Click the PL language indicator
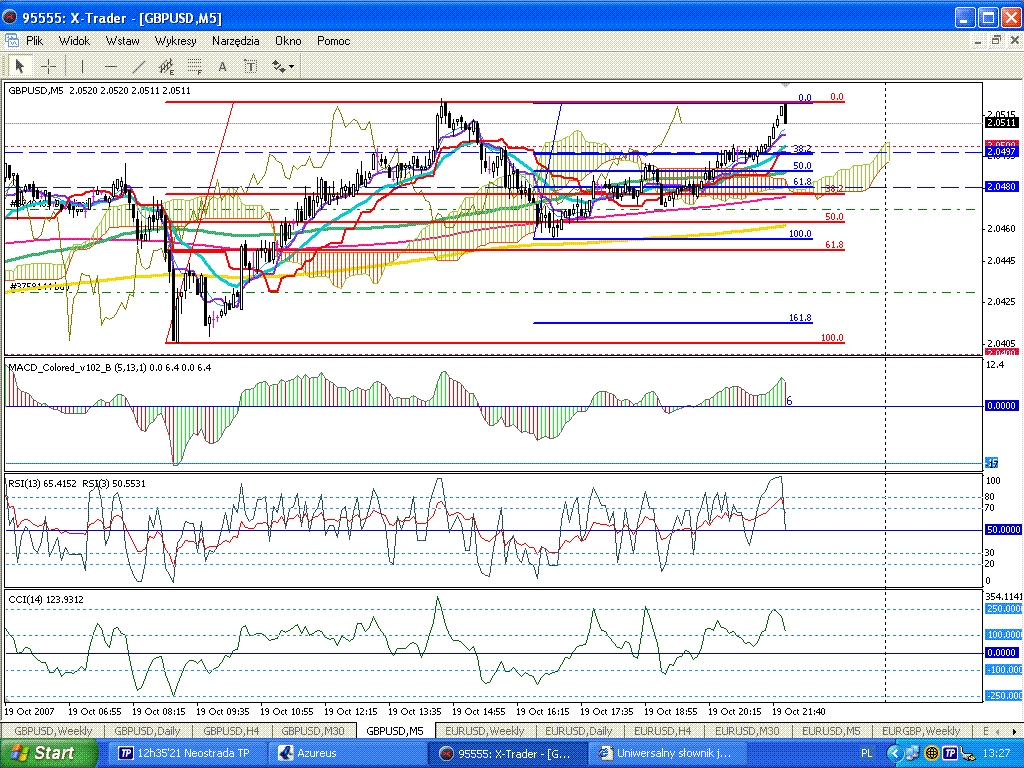The width and height of the screenshot is (1024, 768). (867, 754)
